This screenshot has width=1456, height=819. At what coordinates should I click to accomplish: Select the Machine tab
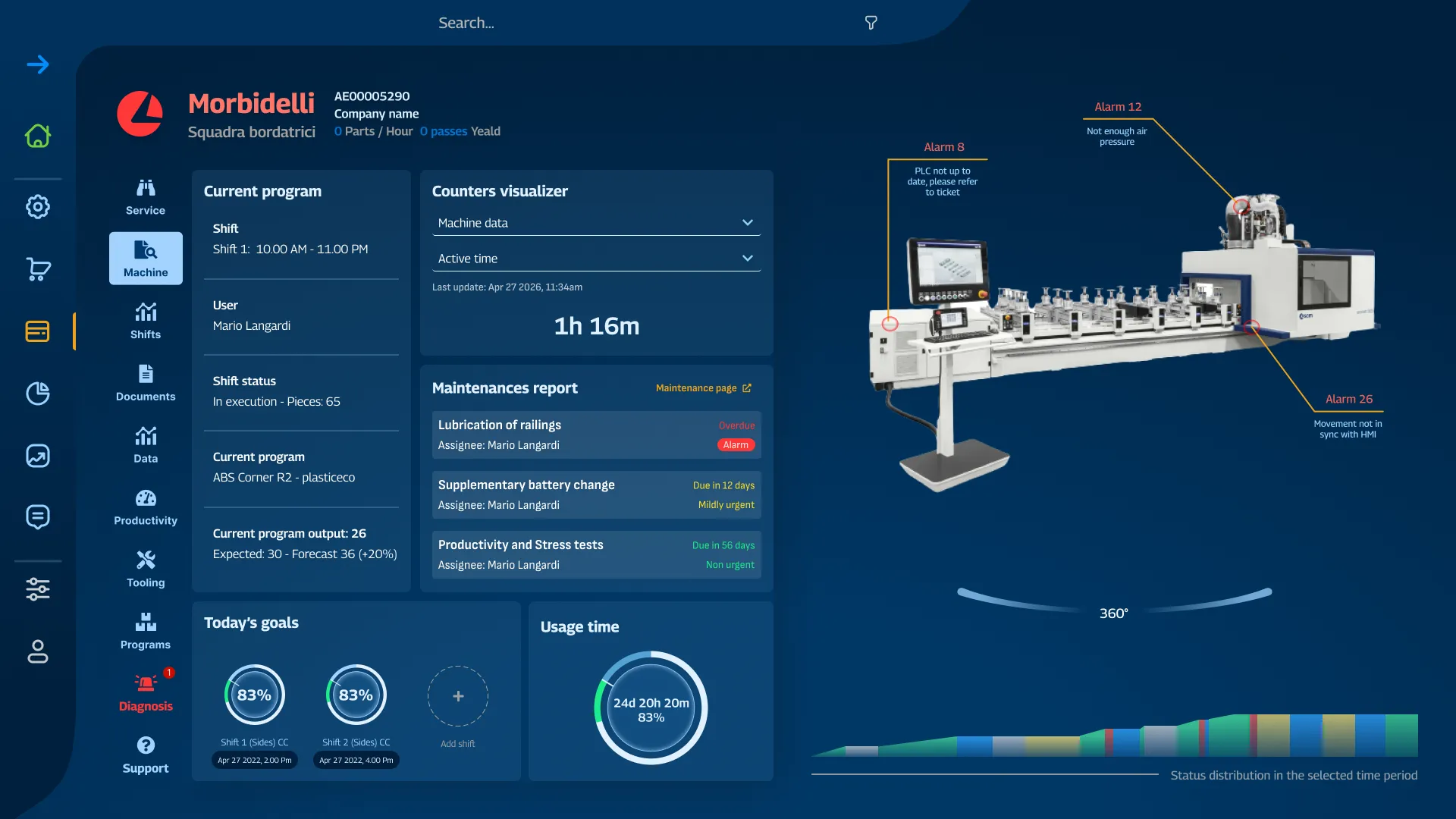tap(146, 259)
